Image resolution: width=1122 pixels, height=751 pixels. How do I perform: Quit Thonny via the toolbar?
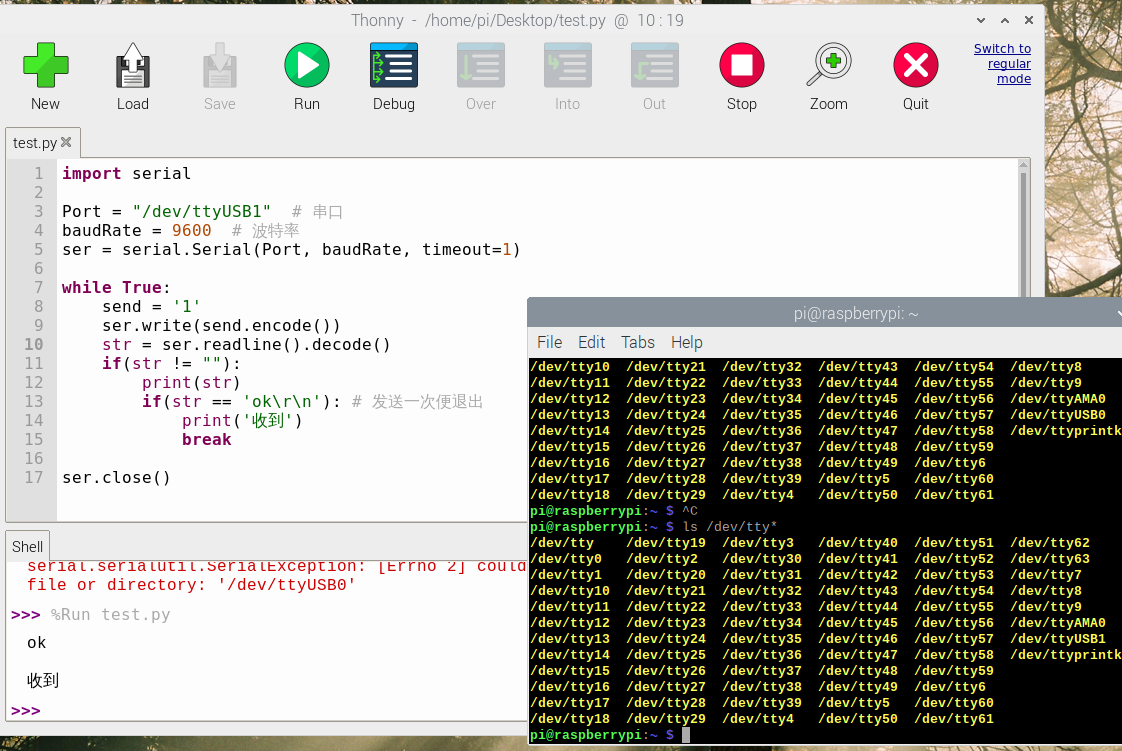pos(915,65)
